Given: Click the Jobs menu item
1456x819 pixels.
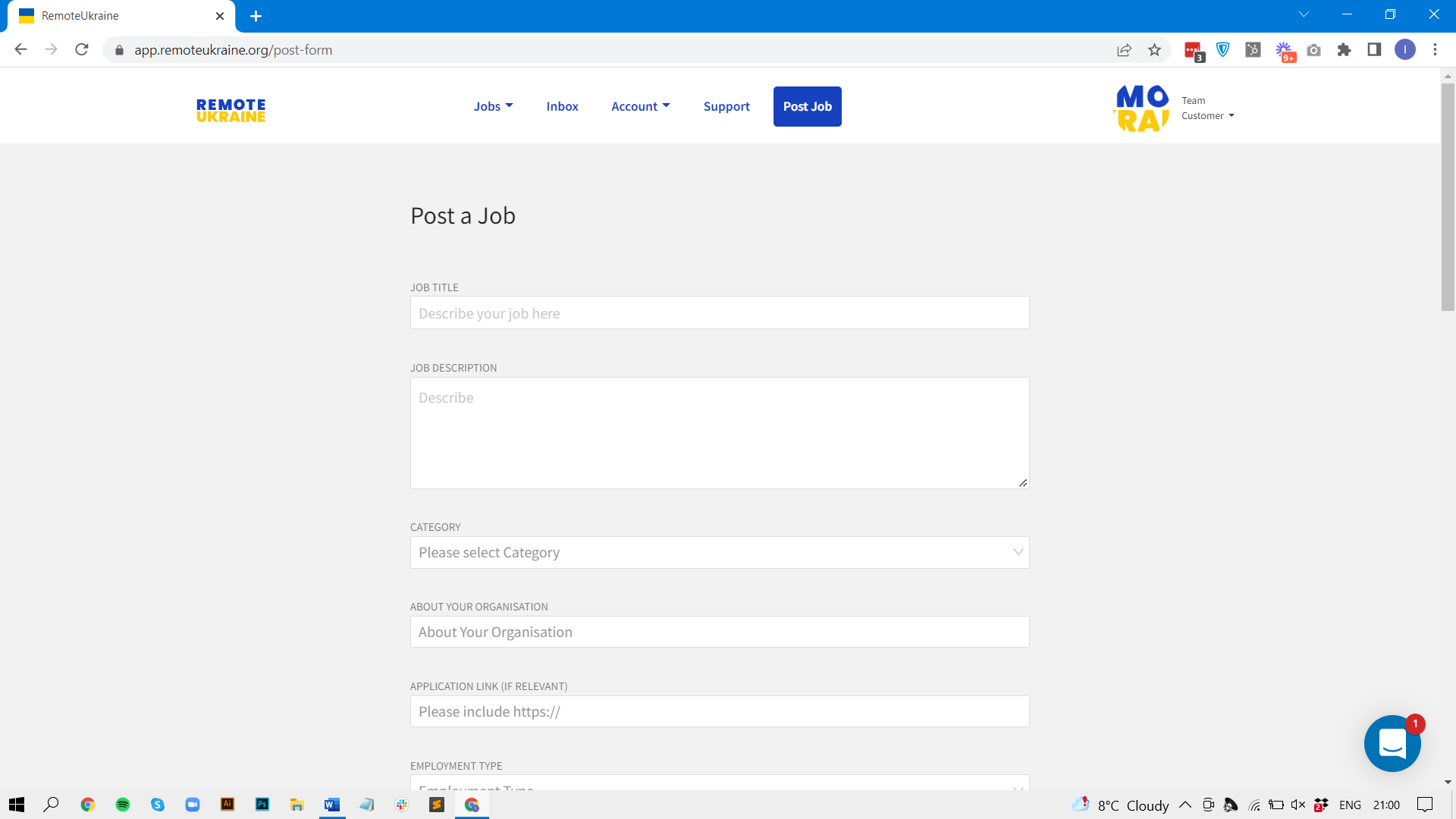Looking at the screenshot, I should [492, 106].
